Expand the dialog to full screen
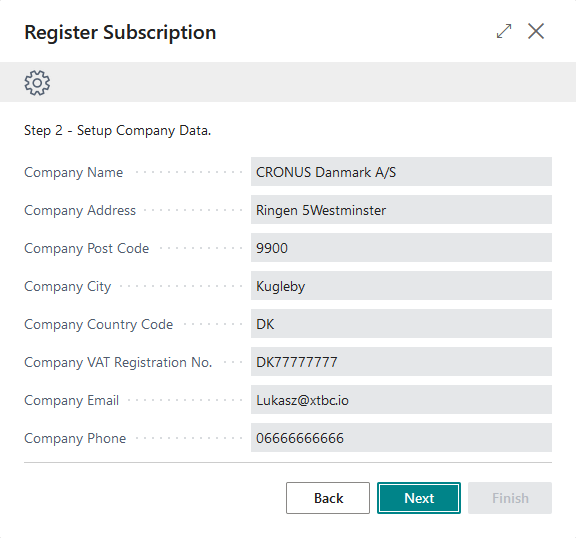Viewport: 576px width, 538px height. (504, 31)
